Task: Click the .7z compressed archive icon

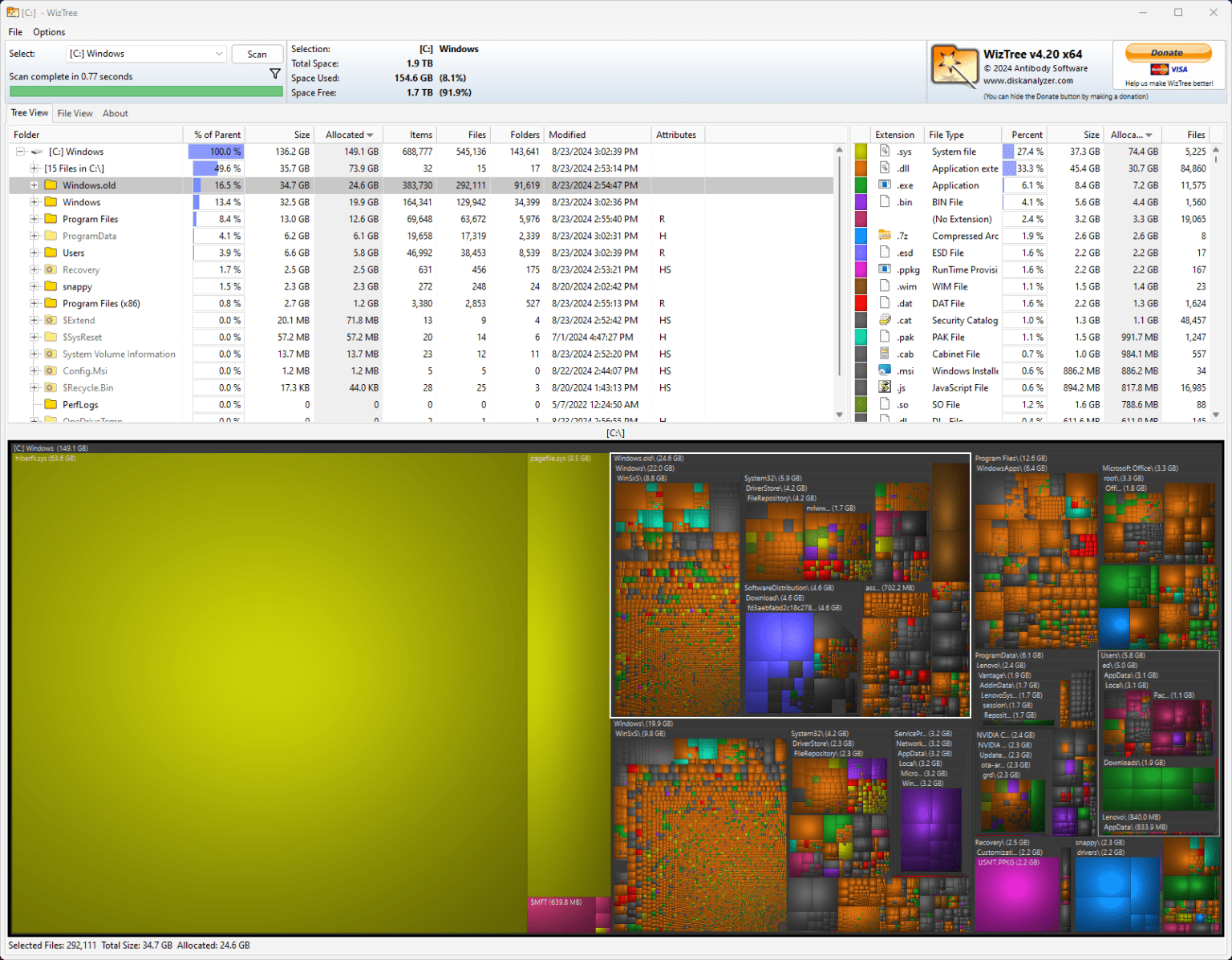Action: click(884, 235)
